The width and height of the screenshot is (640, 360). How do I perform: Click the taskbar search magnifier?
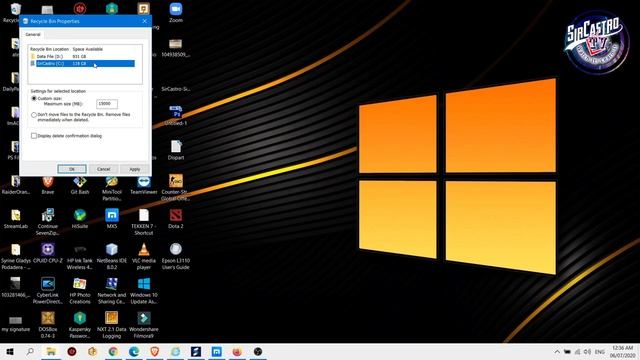[30, 351]
